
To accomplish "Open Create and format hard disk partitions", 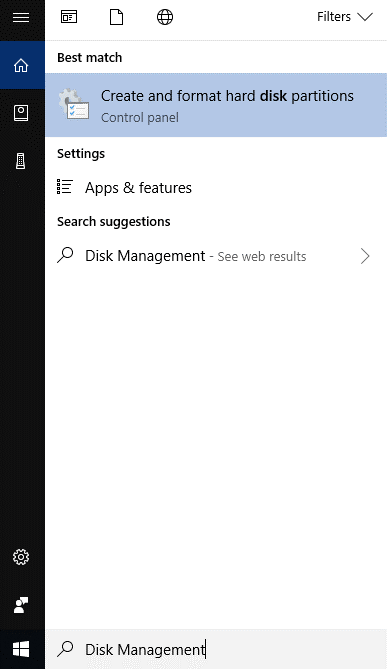I will [216, 105].
